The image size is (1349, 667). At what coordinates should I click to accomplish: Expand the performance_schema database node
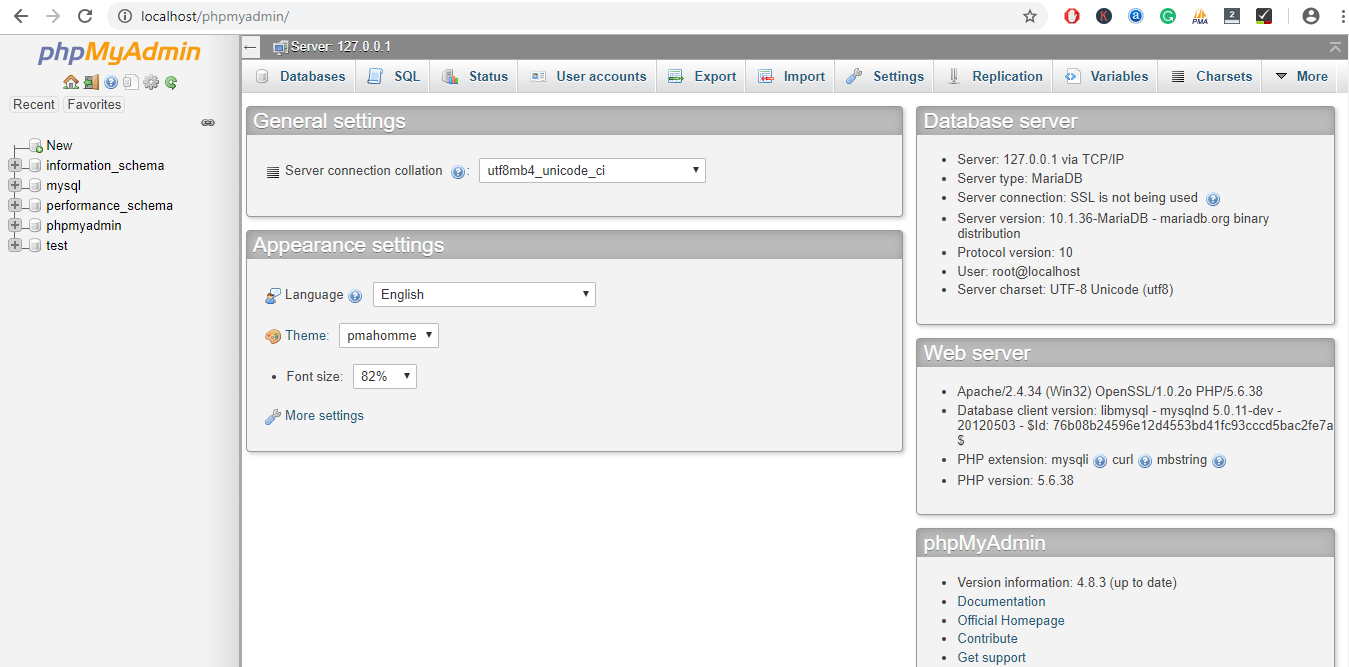coord(14,206)
